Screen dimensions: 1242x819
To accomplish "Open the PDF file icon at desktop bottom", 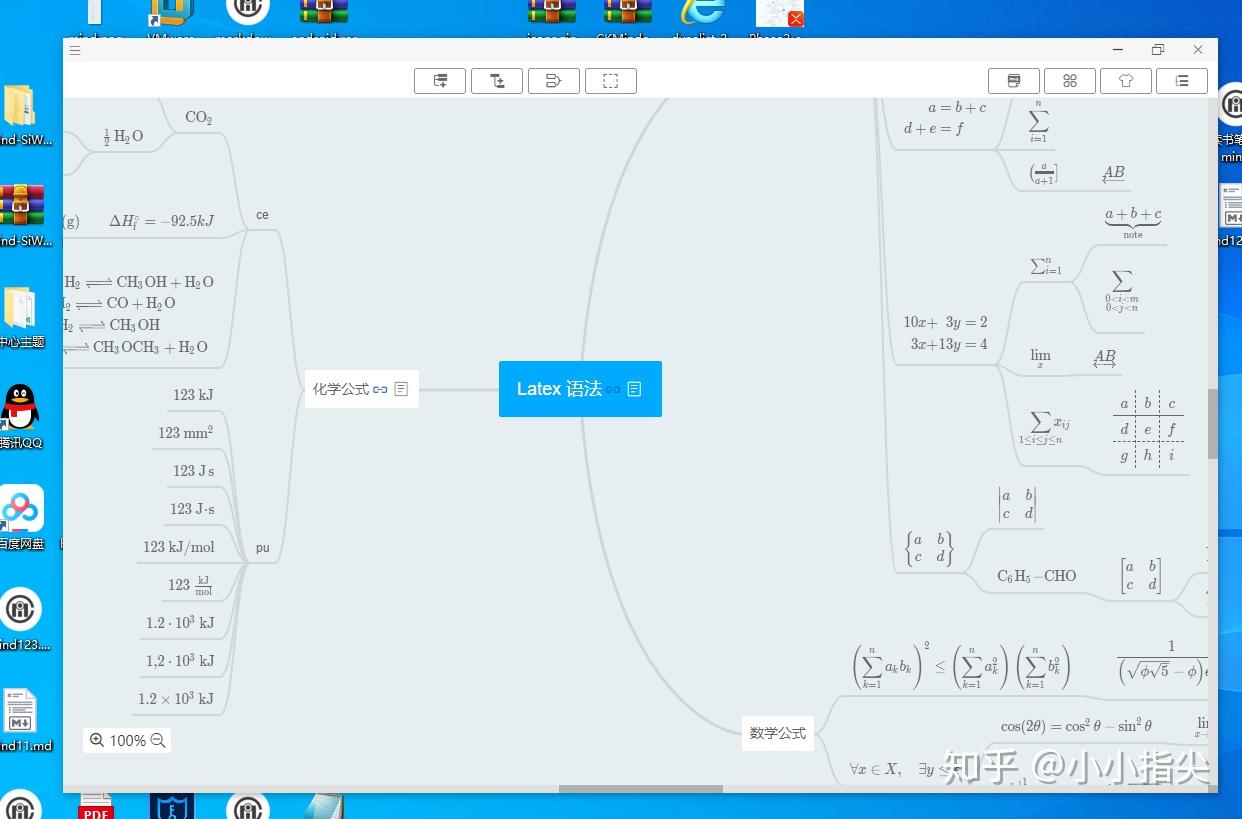I will click(x=96, y=806).
